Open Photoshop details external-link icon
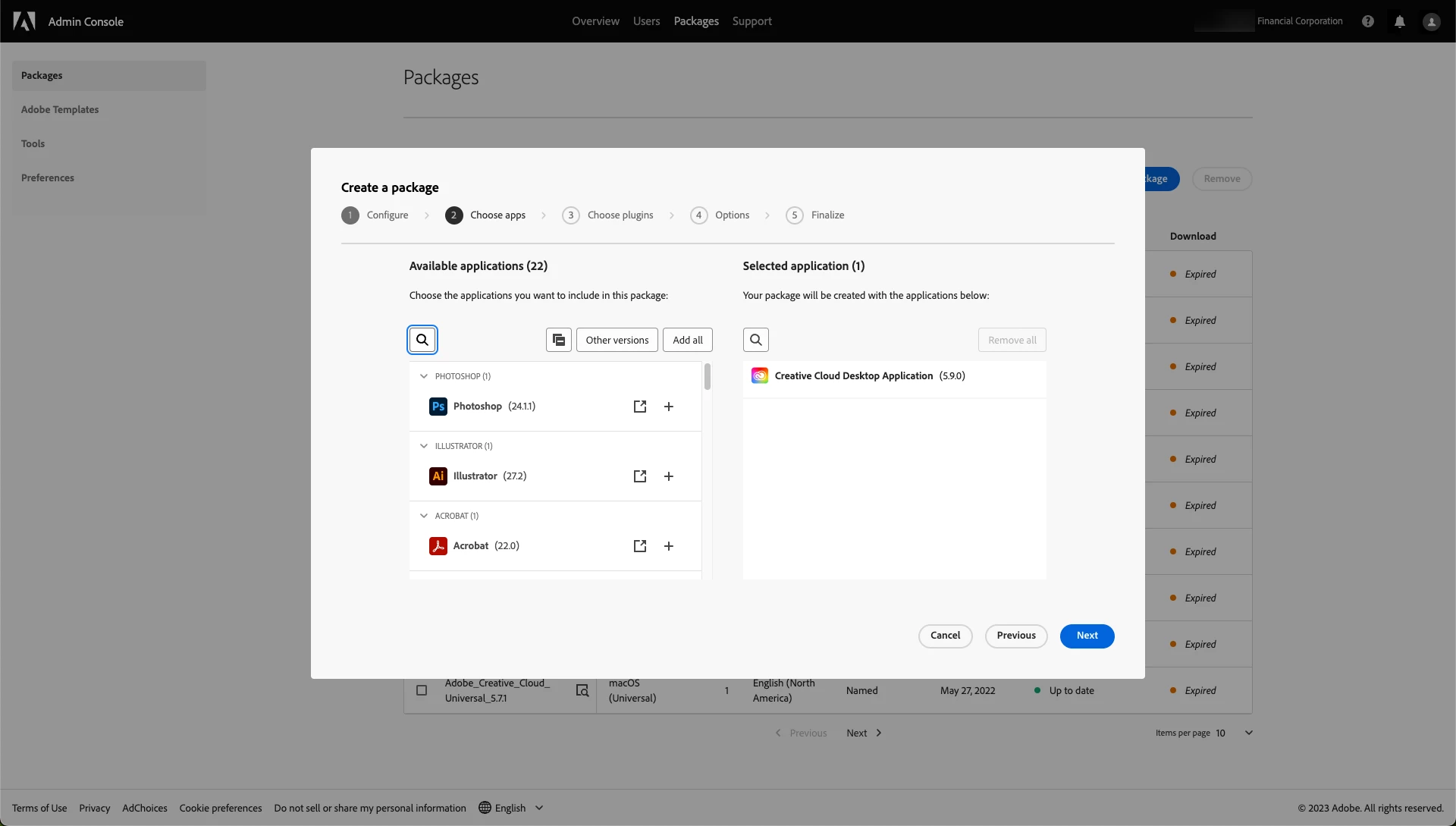Image resolution: width=1456 pixels, height=826 pixels. pyautogui.click(x=640, y=407)
